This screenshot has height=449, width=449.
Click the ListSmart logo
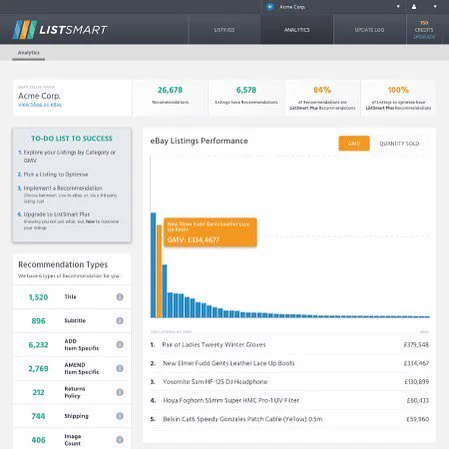pos(60,30)
